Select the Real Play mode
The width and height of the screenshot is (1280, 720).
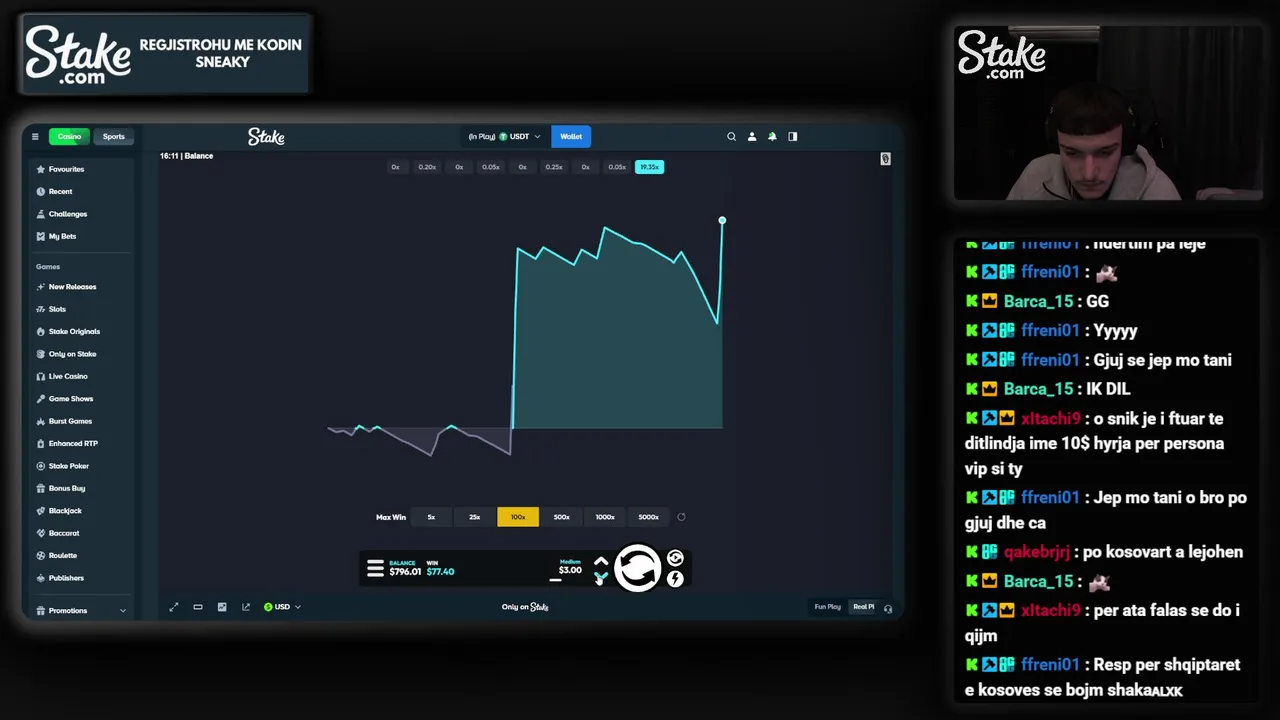pyautogui.click(x=863, y=607)
